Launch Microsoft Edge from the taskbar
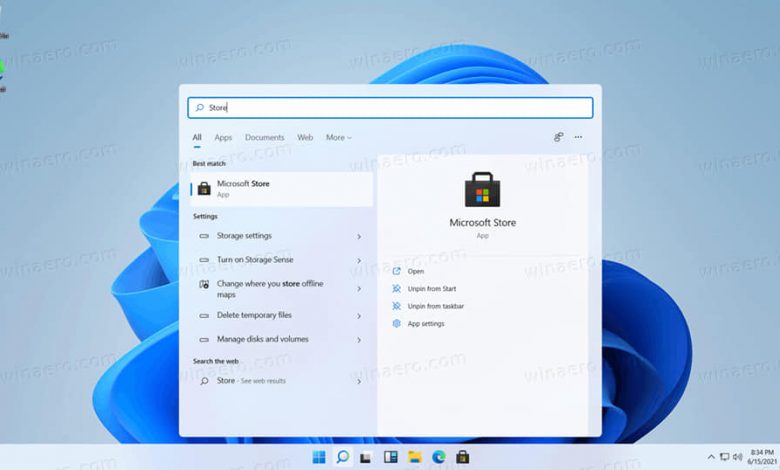Screen dimensions: 780x470 (x=439, y=457)
